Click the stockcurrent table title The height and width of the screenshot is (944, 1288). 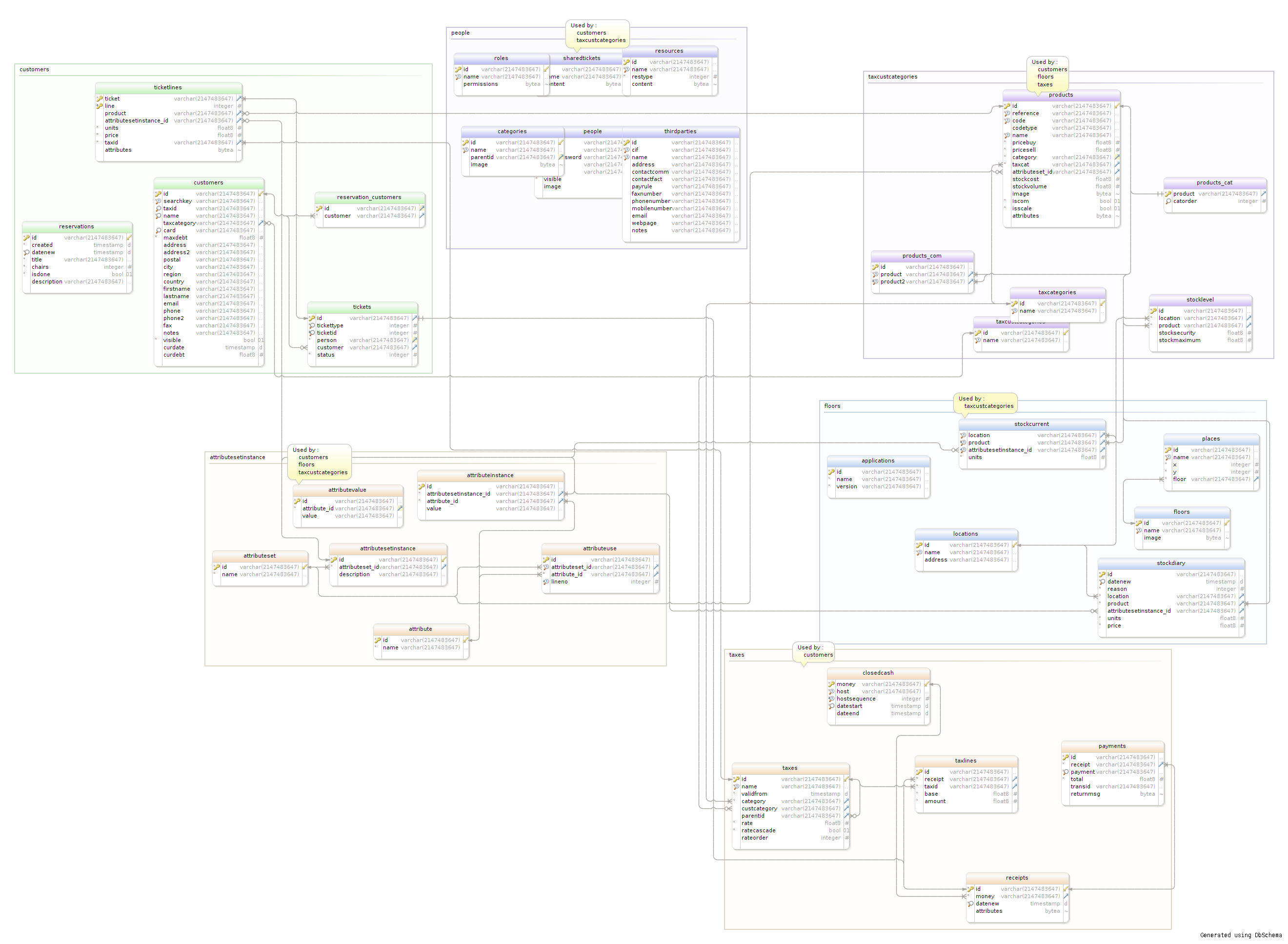(1031, 424)
